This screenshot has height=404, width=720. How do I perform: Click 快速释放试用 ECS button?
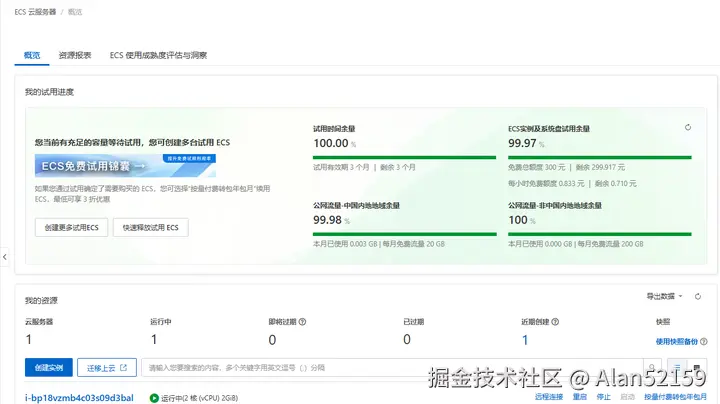[151, 227]
